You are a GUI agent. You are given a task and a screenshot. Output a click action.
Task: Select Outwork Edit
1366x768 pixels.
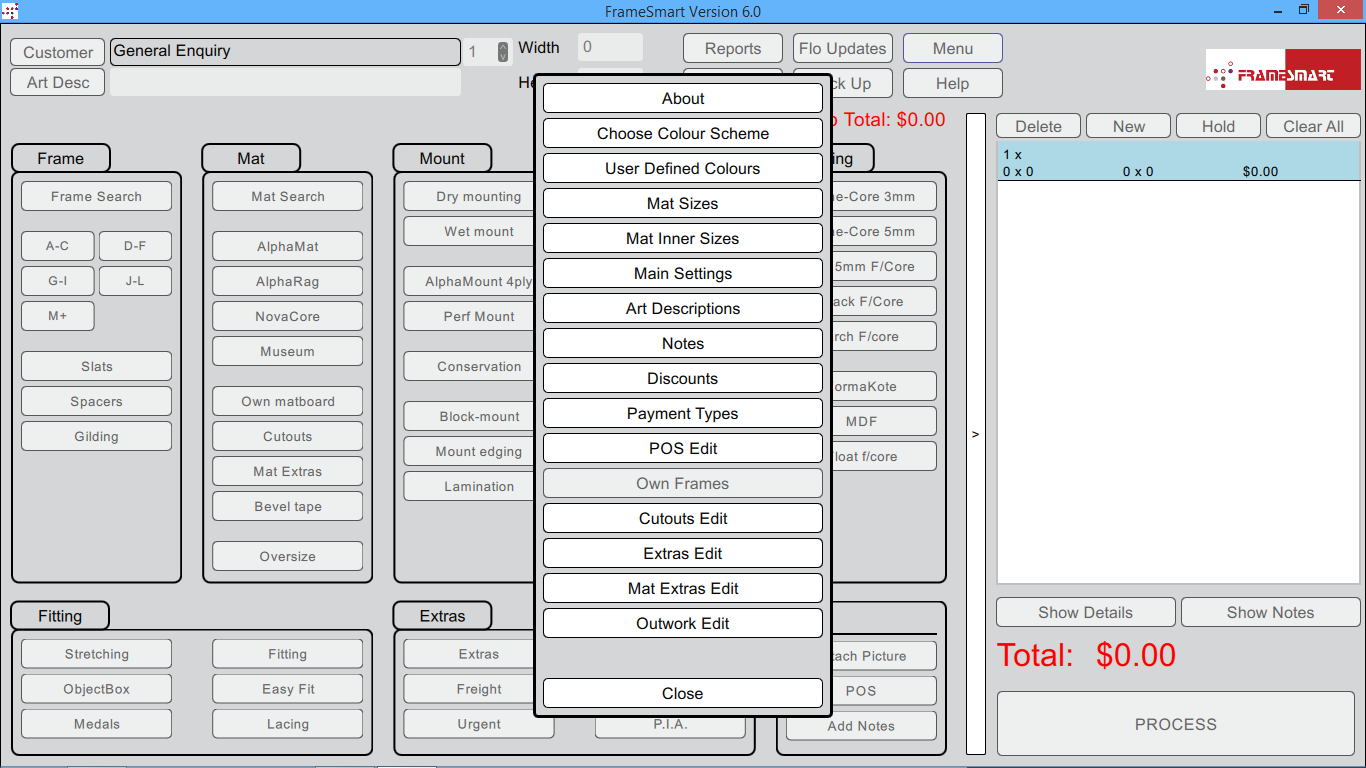[x=683, y=623]
